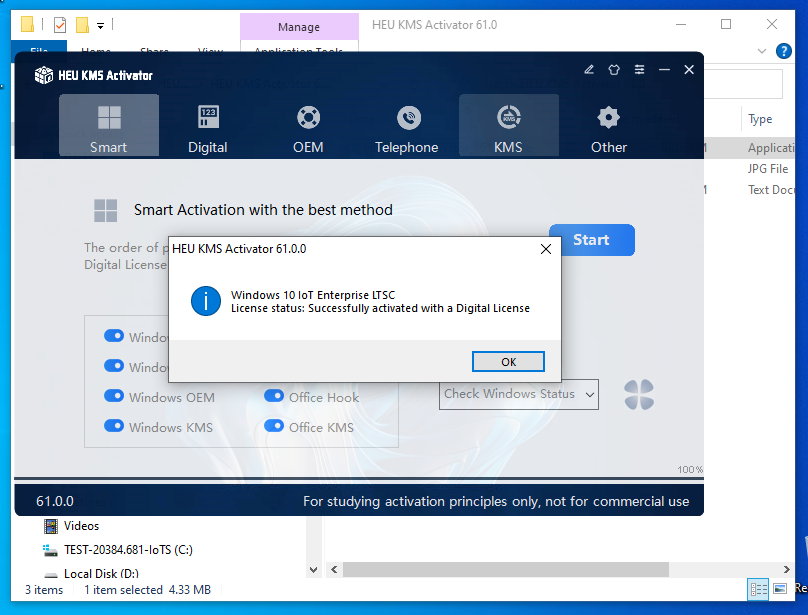The width and height of the screenshot is (808, 615).
Task: Click the Explorer search box
Action: coord(744,84)
